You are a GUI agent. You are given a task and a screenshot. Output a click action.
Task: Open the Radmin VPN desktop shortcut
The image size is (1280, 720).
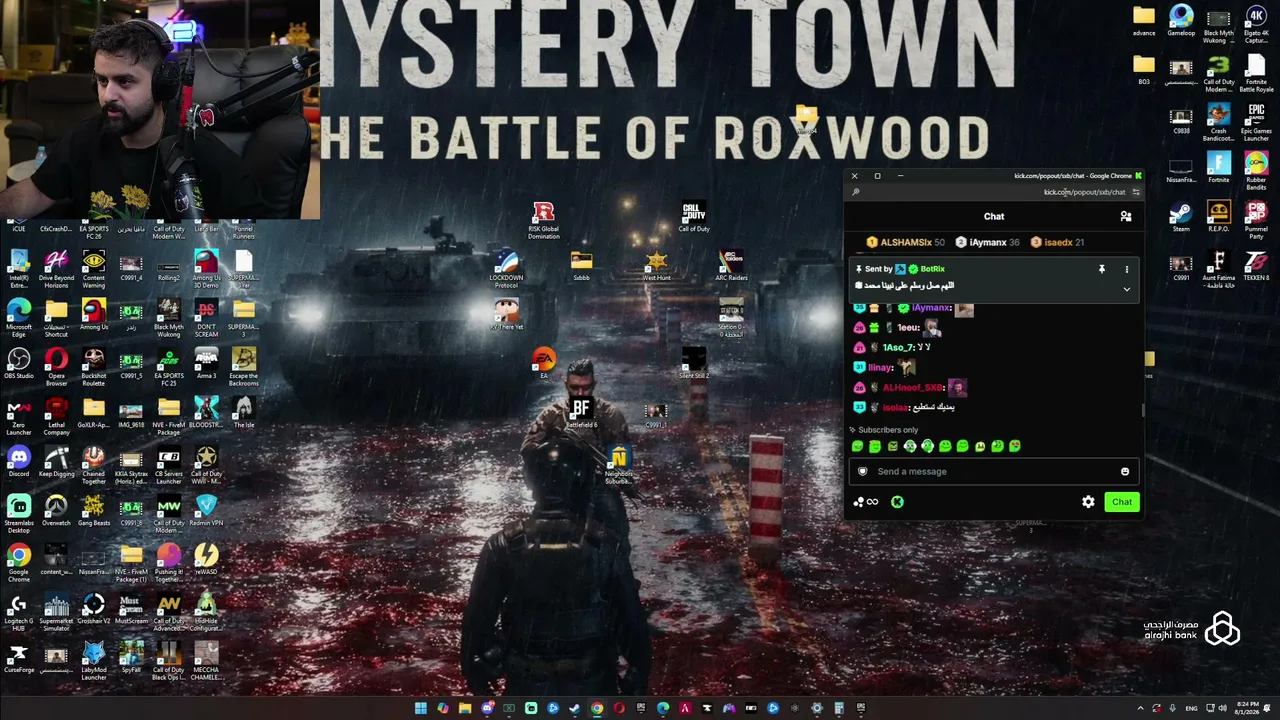coord(206,511)
